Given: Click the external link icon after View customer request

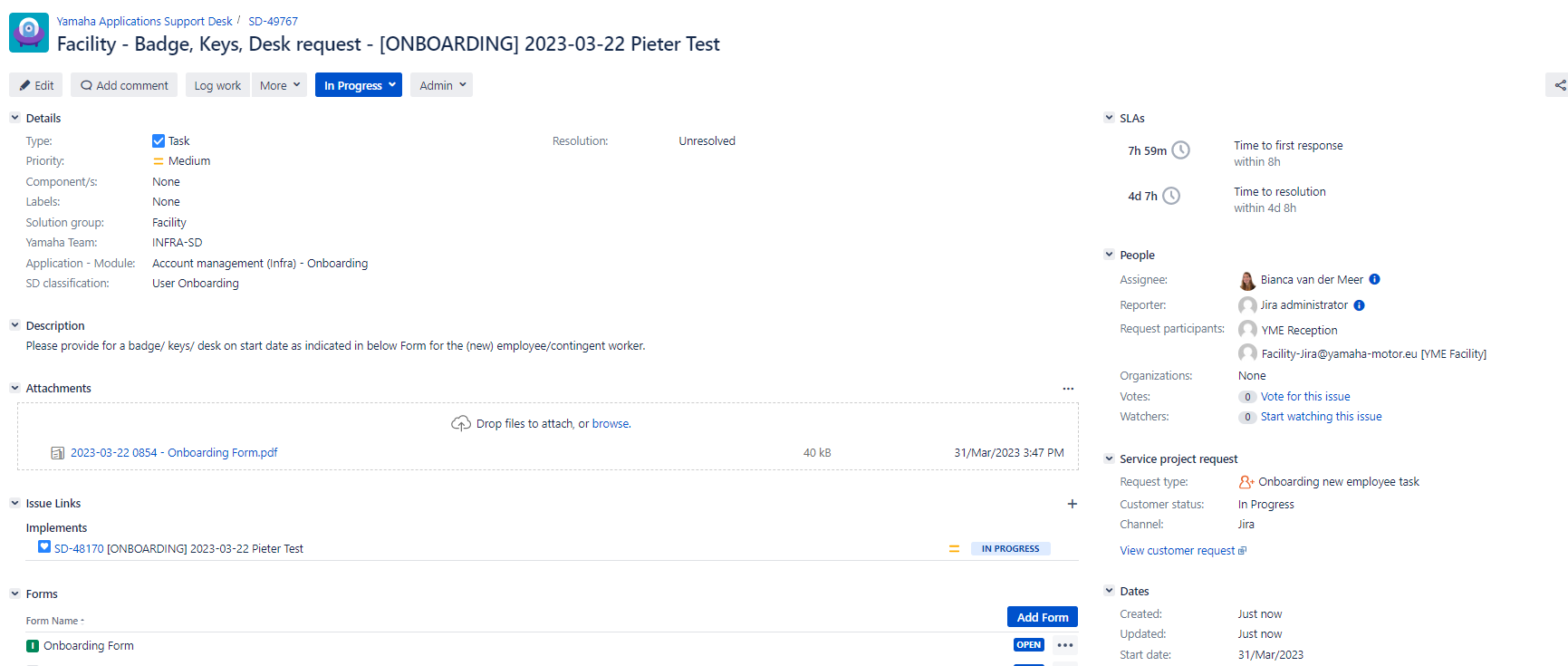Looking at the screenshot, I should tap(1242, 551).
